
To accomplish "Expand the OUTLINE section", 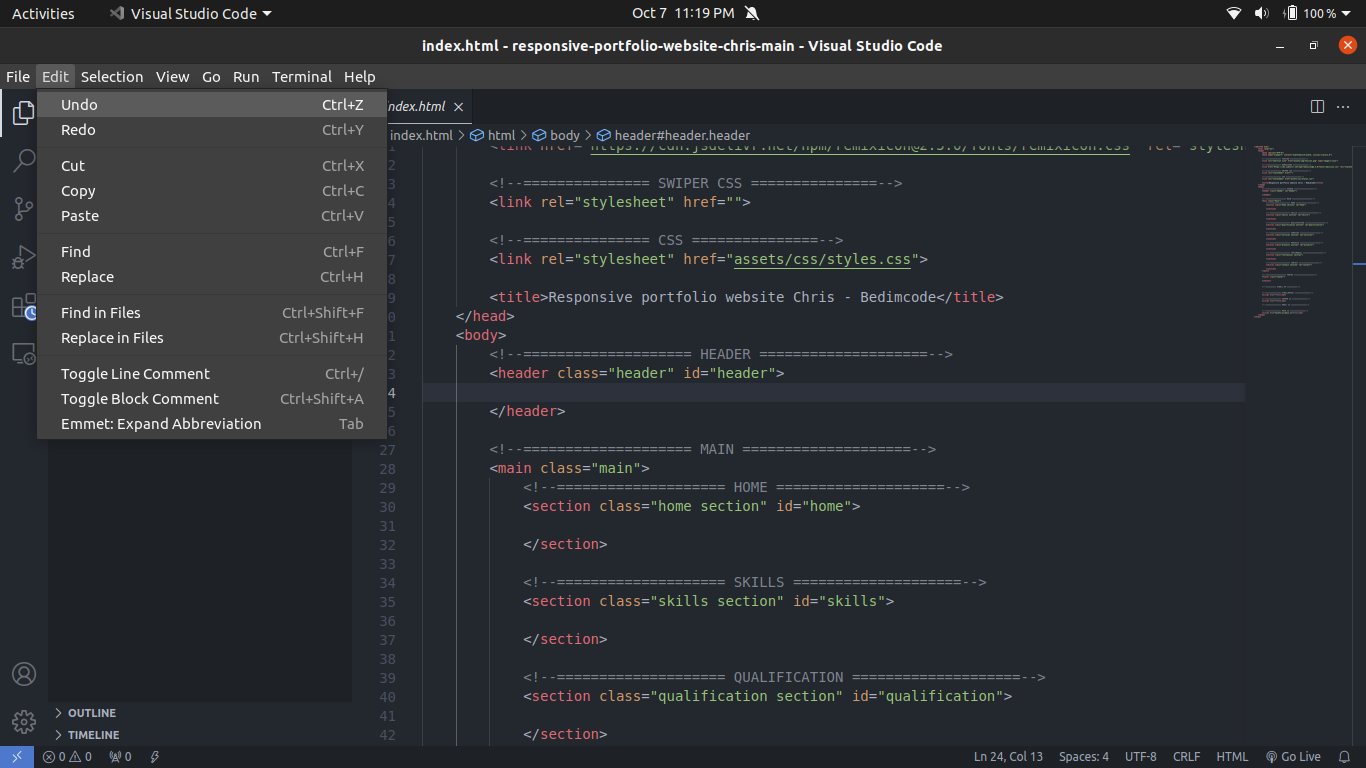I will tap(90, 712).
